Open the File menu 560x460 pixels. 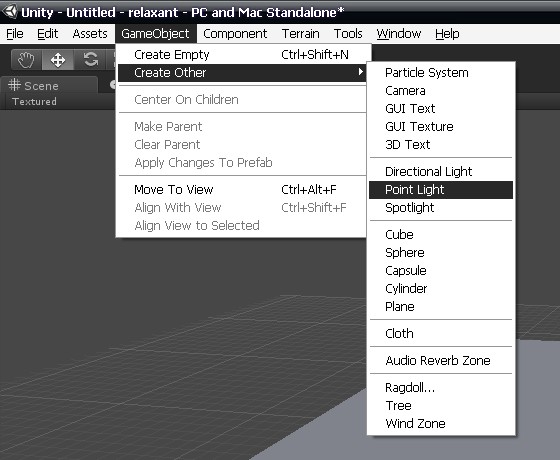pos(15,34)
